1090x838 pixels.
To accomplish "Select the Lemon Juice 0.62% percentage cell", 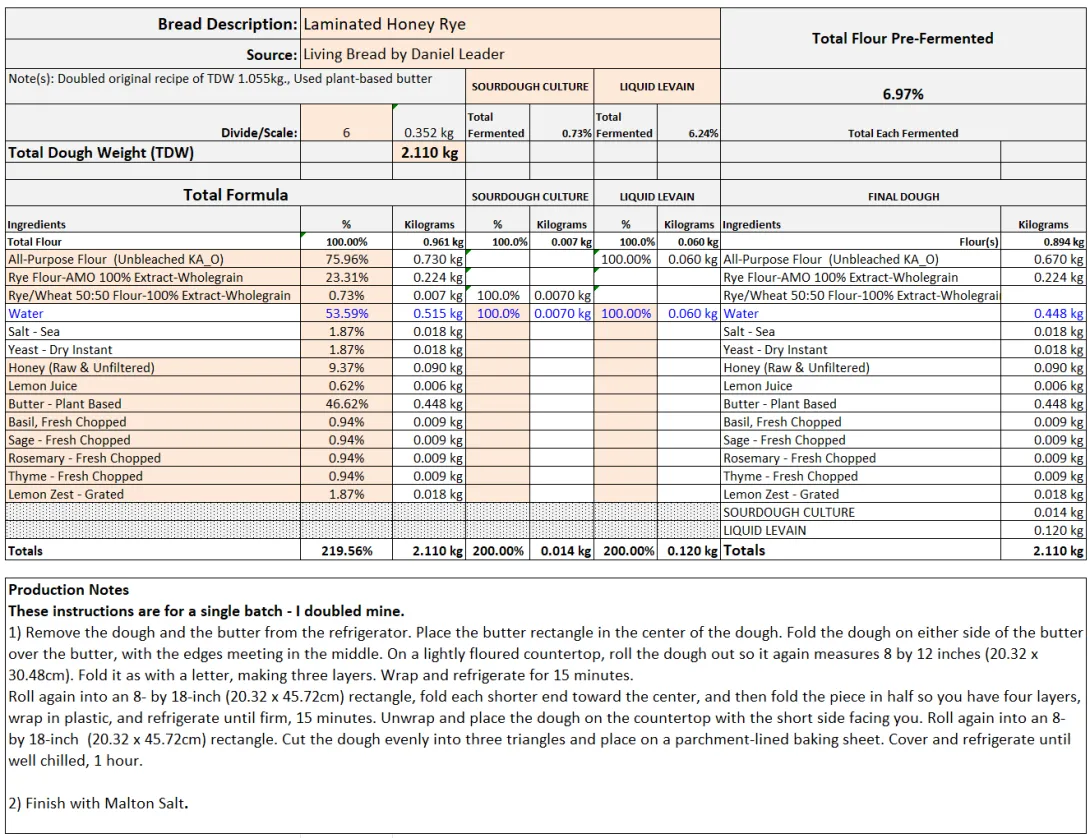I will [347, 386].
